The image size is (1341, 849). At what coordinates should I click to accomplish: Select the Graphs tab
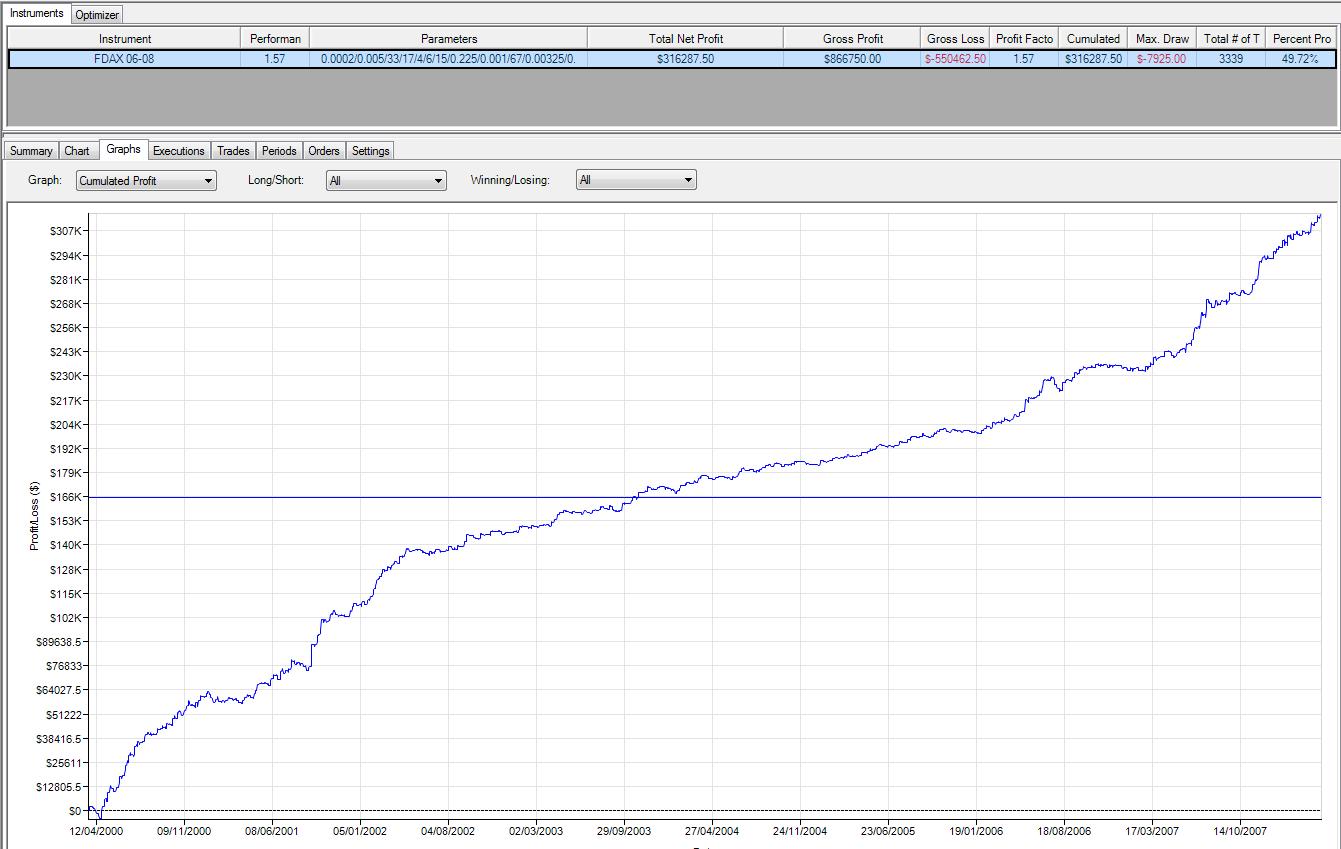(x=124, y=150)
